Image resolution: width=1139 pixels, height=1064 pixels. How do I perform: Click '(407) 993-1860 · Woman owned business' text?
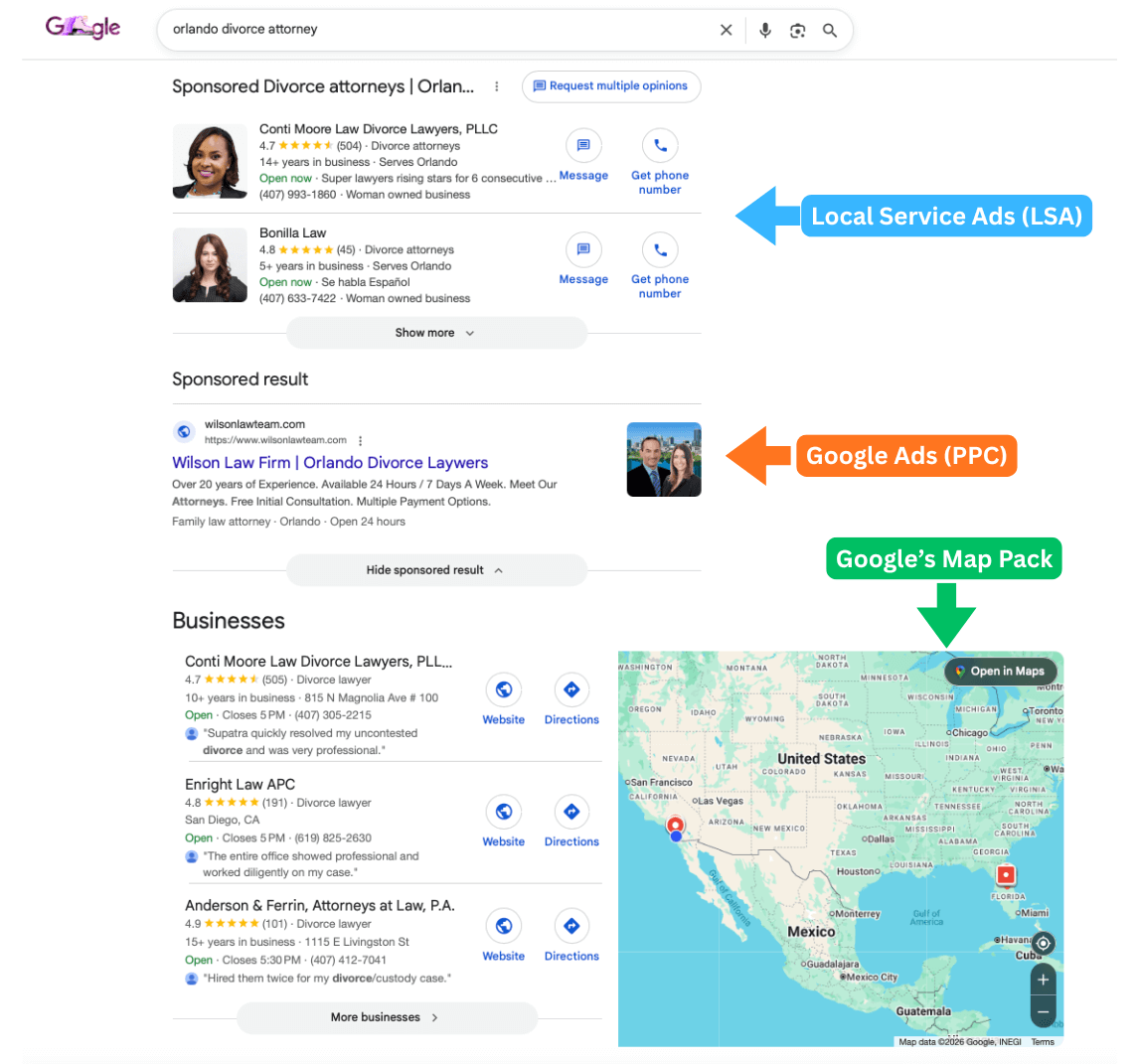click(365, 195)
